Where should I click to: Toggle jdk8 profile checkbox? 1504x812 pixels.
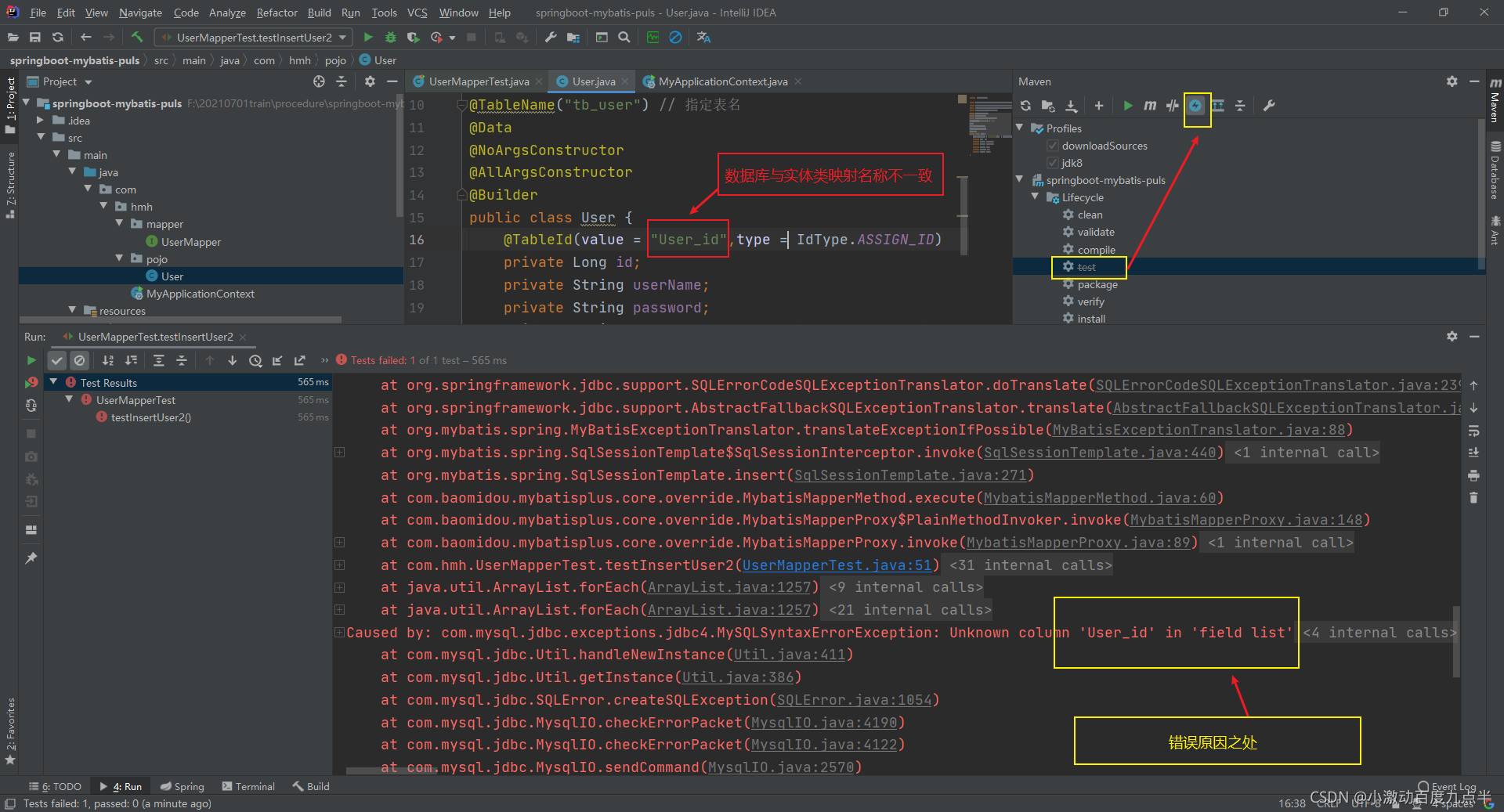[x=1053, y=163]
